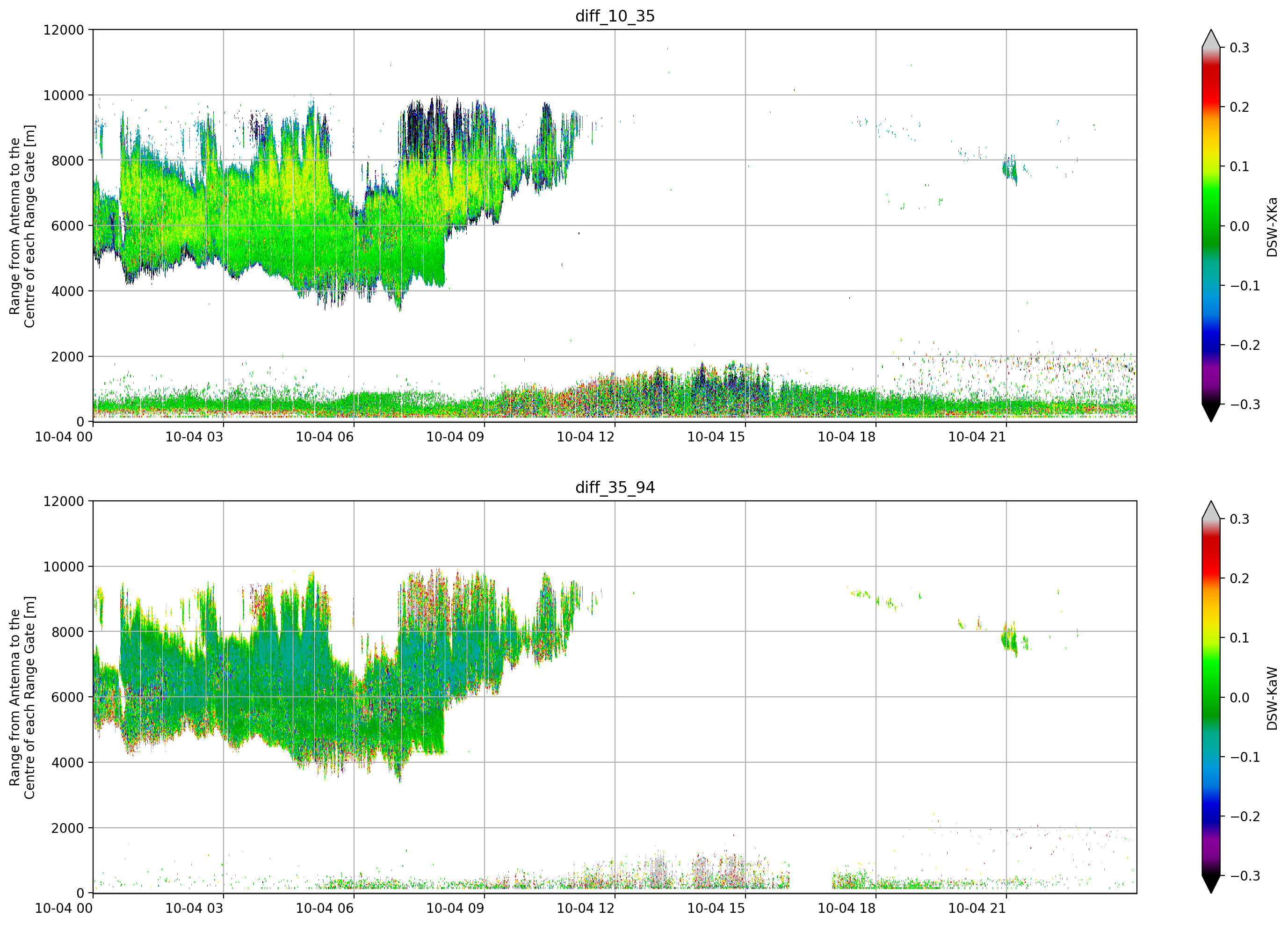Click the 12000 y-tick label of diff_35_94
The height and width of the screenshot is (925, 1288).
pyautogui.click(x=64, y=501)
